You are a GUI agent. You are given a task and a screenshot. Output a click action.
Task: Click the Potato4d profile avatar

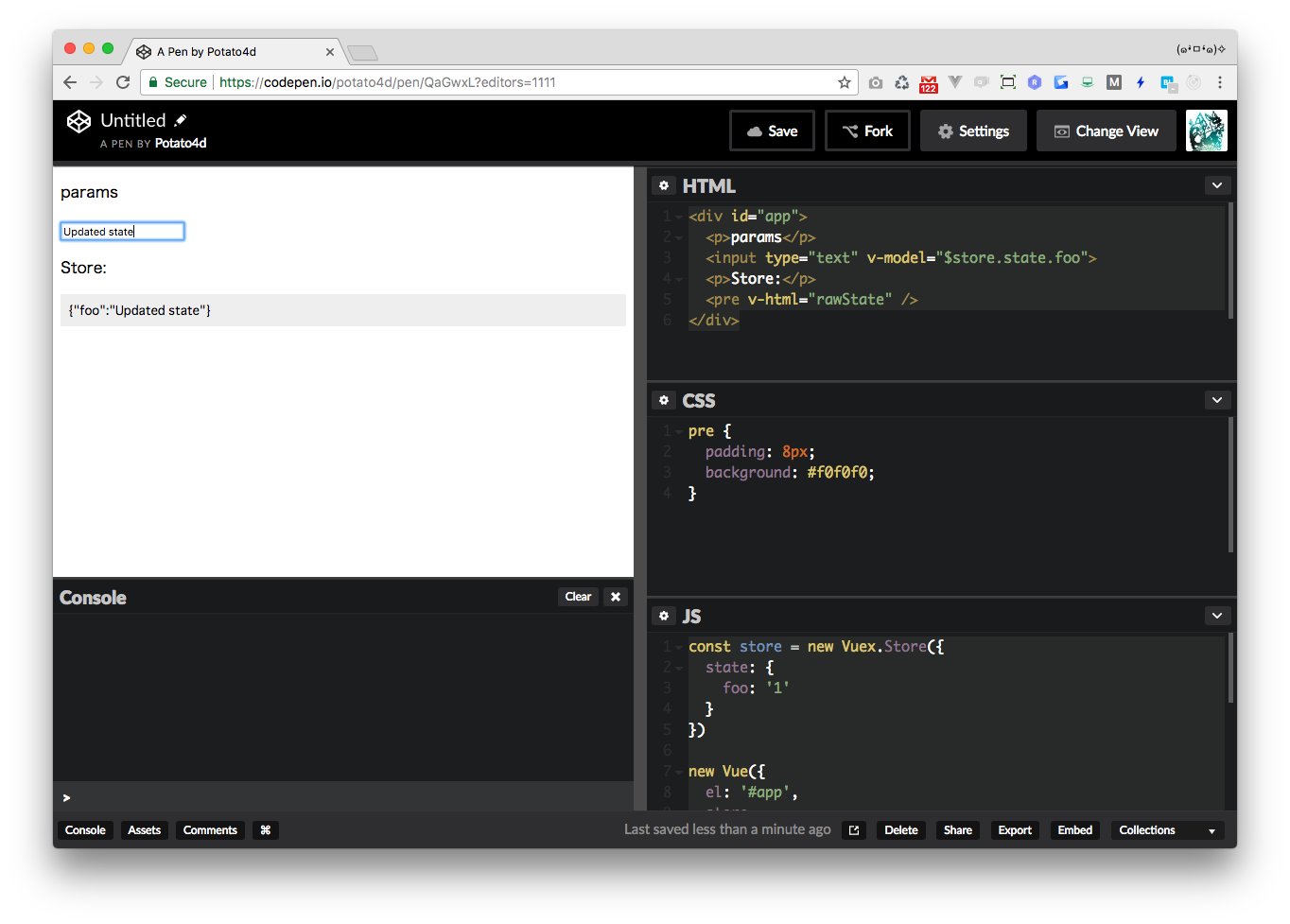pyautogui.click(x=1206, y=130)
